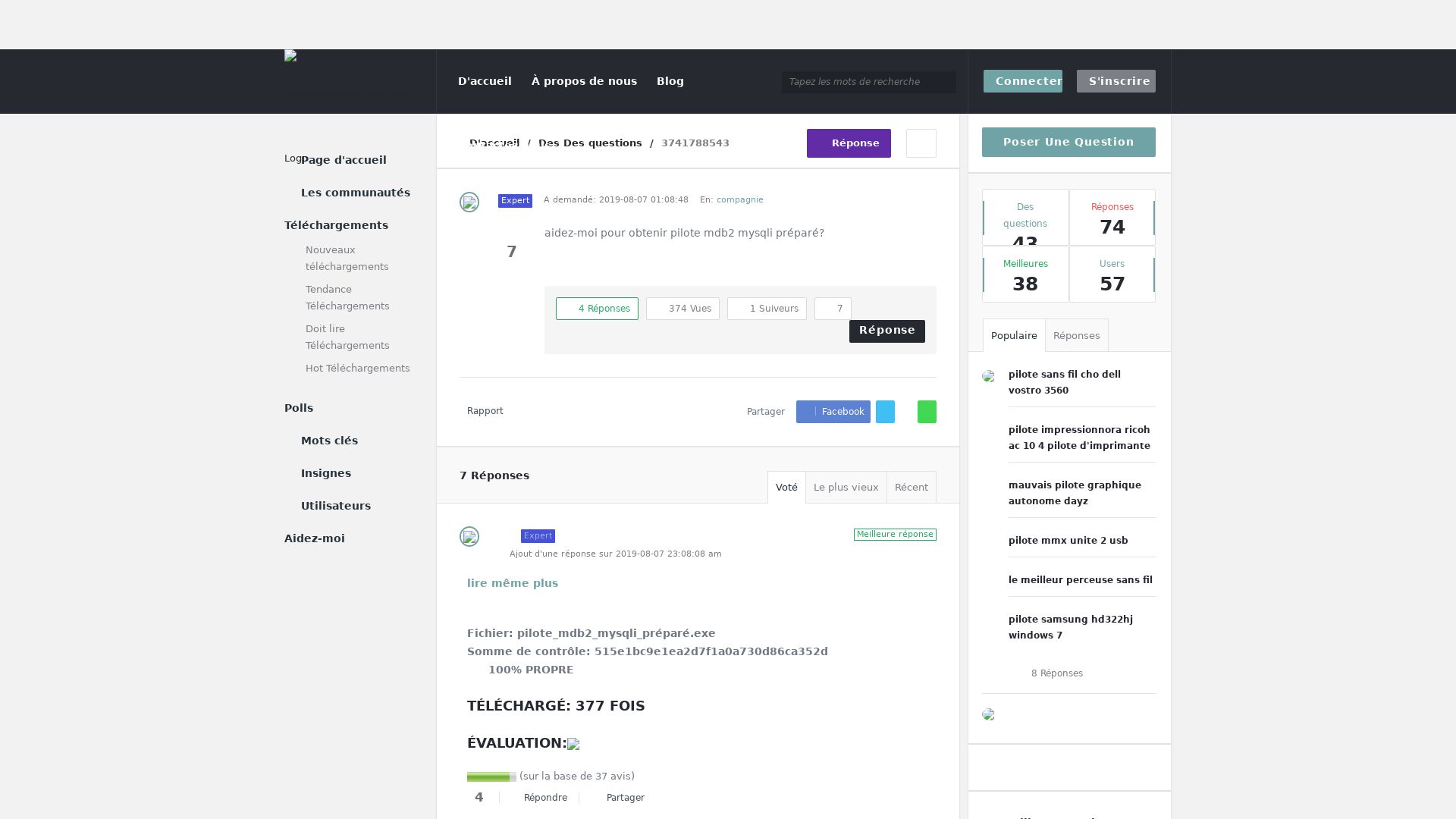
Task: Click the asker's avatar image
Action: 469,202
